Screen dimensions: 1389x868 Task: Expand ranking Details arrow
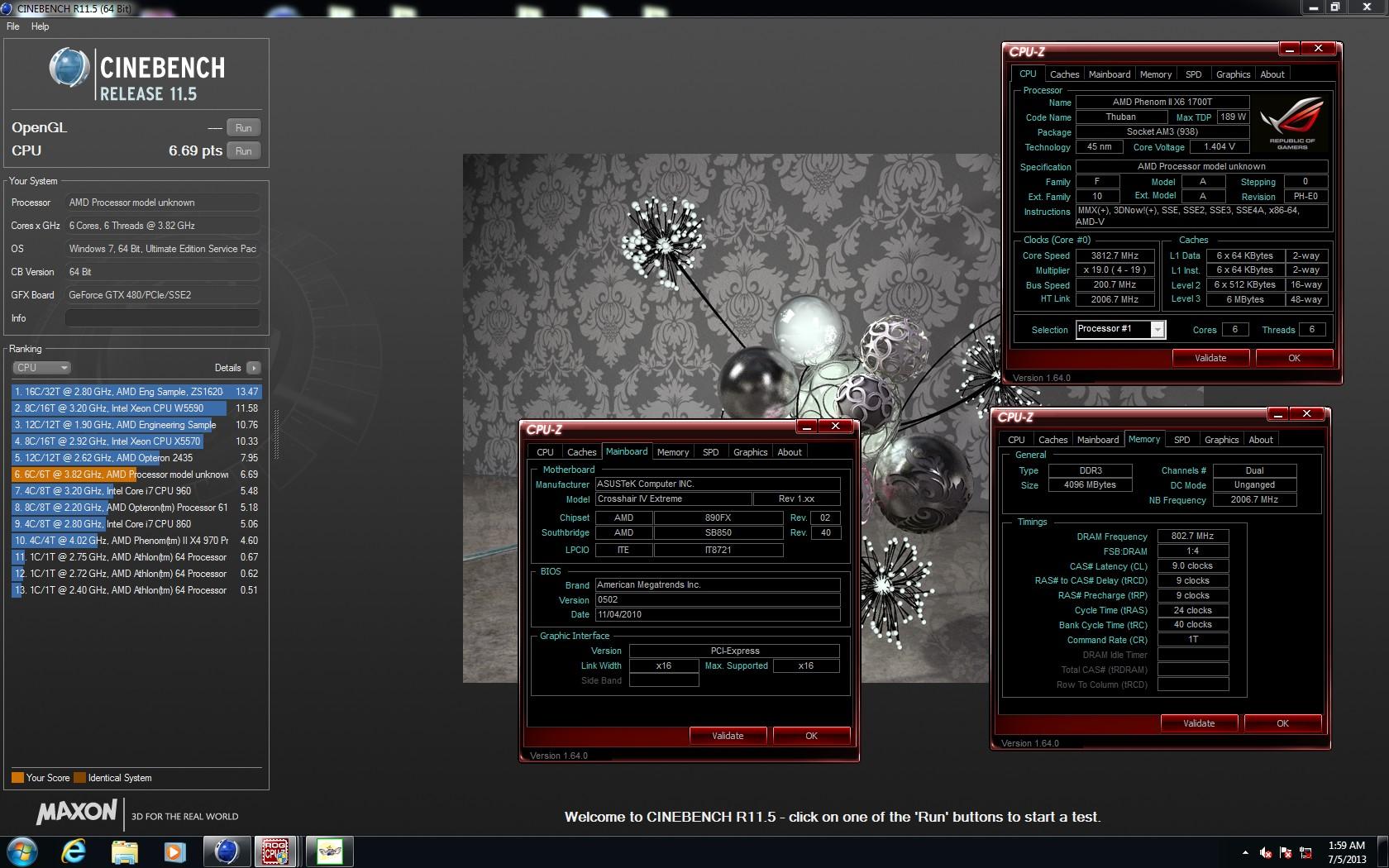click(253, 368)
